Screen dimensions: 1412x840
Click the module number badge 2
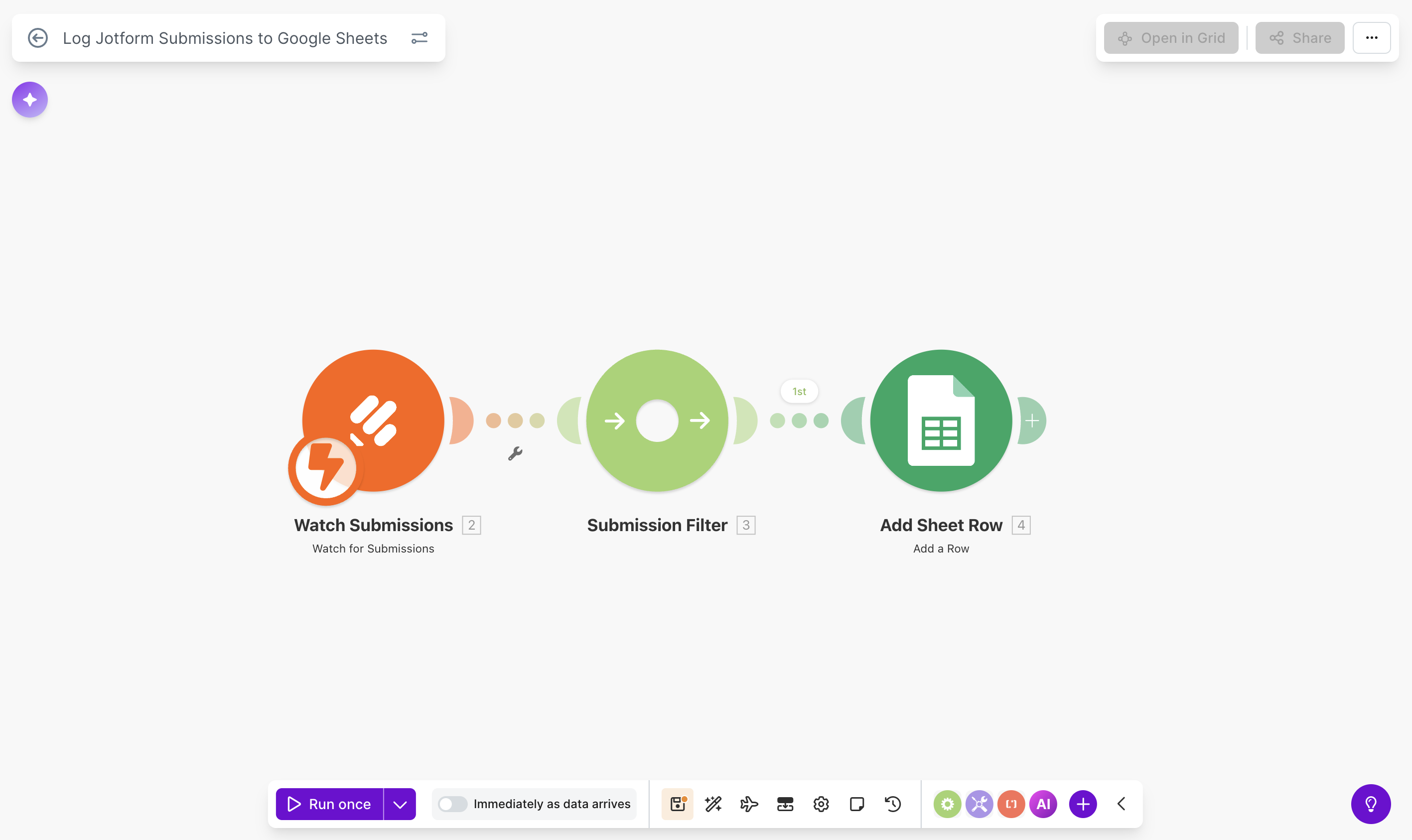471,525
